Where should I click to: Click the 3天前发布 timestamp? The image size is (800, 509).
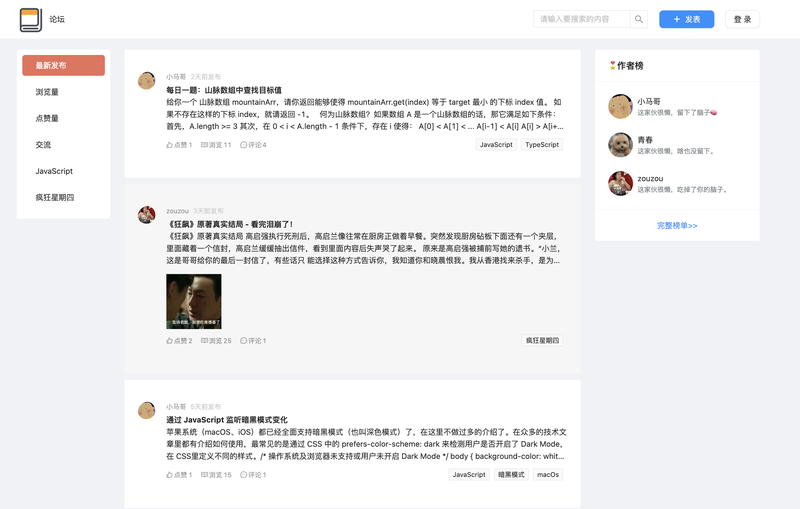click(208, 211)
